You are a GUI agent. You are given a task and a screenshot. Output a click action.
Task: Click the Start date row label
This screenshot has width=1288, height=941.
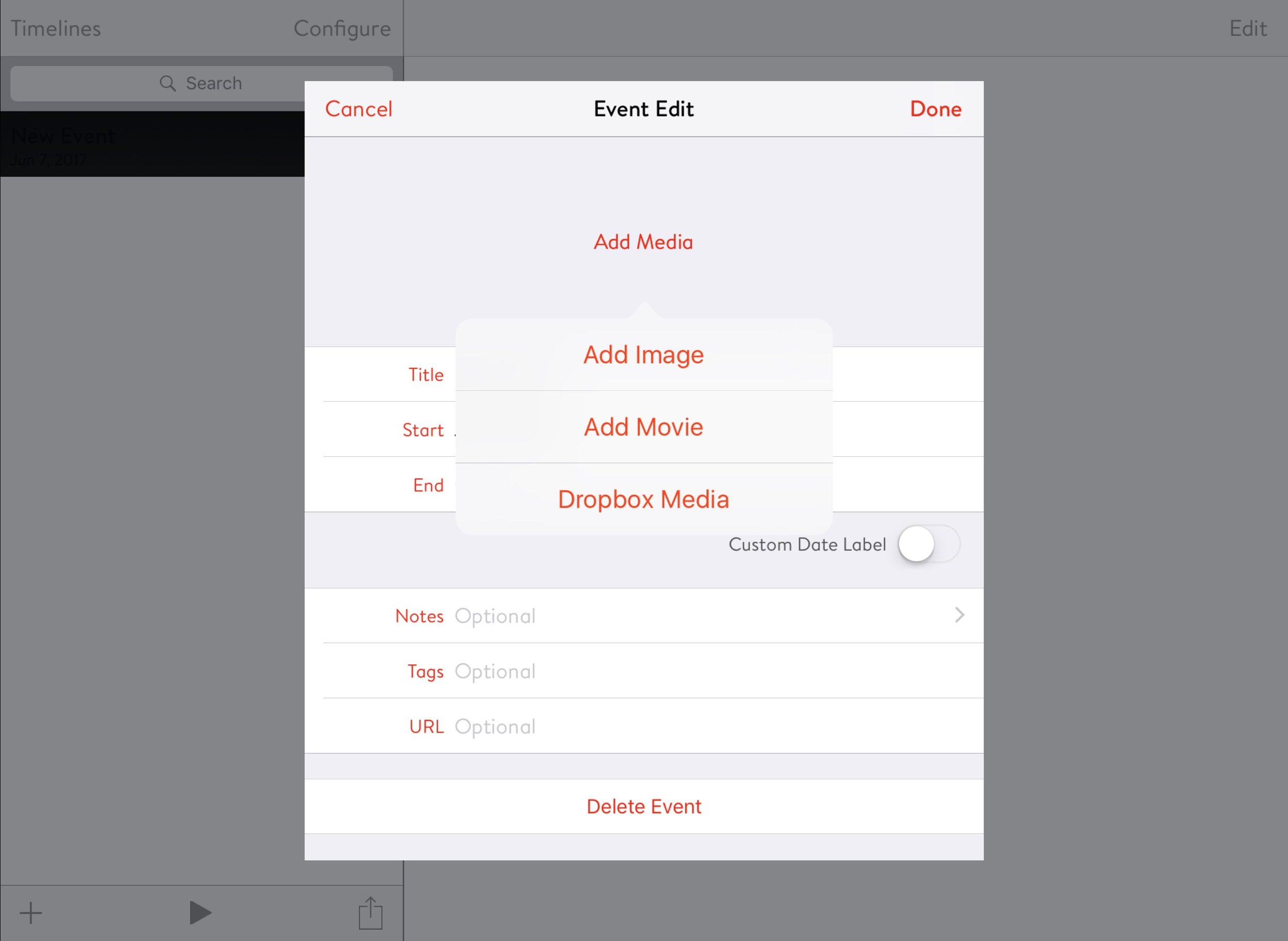click(x=422, y=430)
